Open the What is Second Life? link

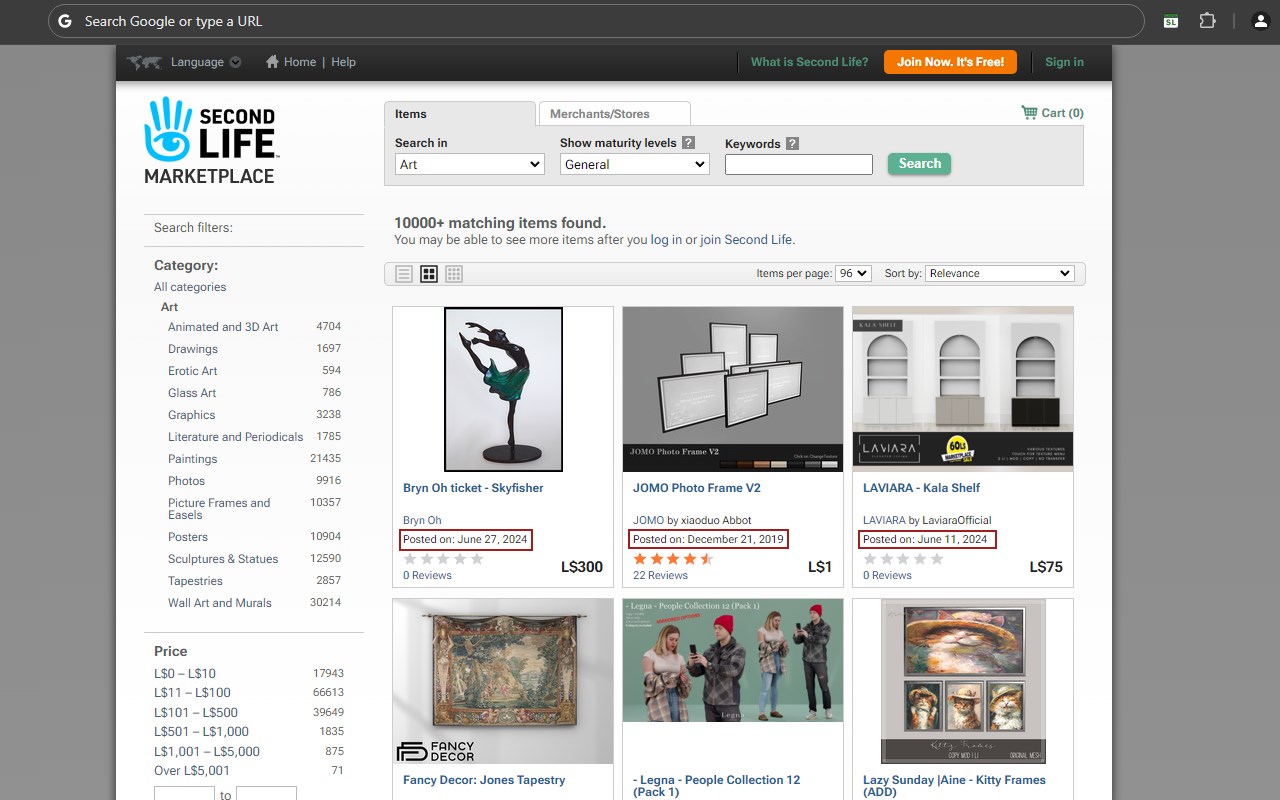click(810, 62)
